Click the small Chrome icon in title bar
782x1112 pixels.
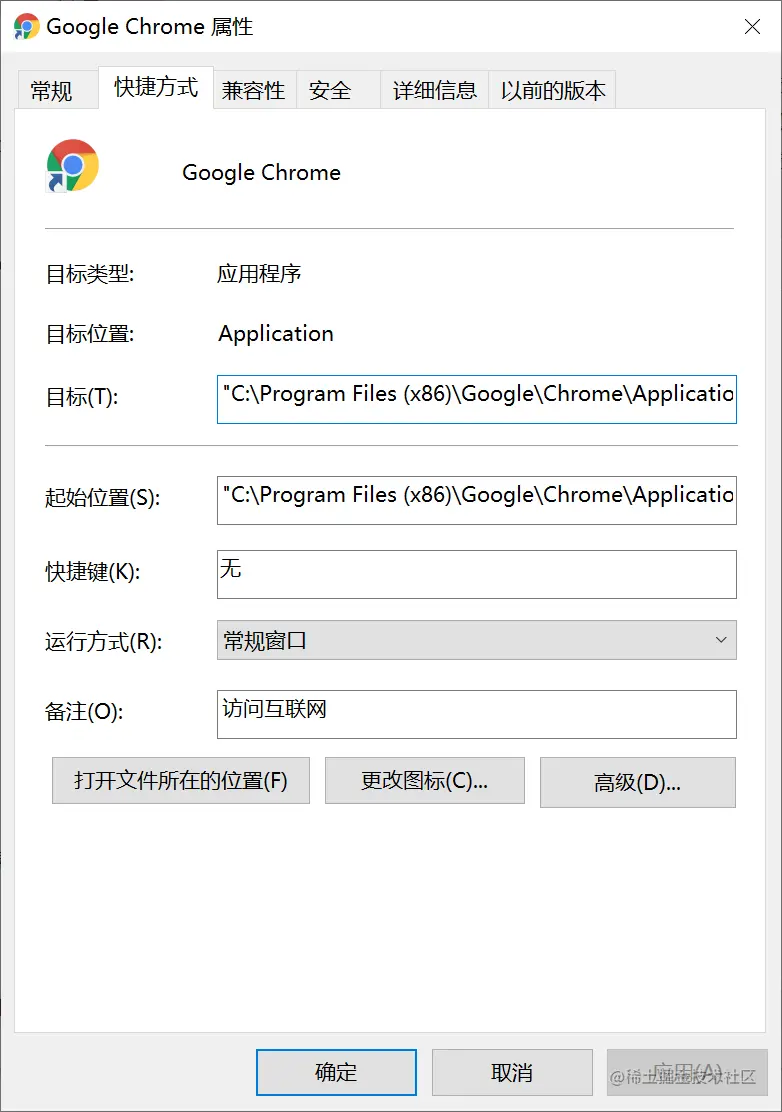[x=25, y=26]
